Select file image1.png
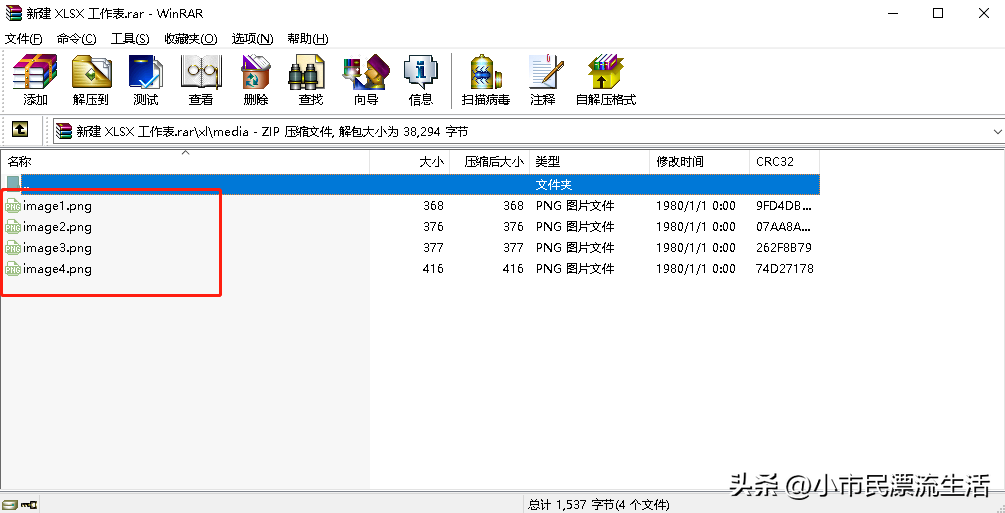1005x513 pixels. point(58,206)
